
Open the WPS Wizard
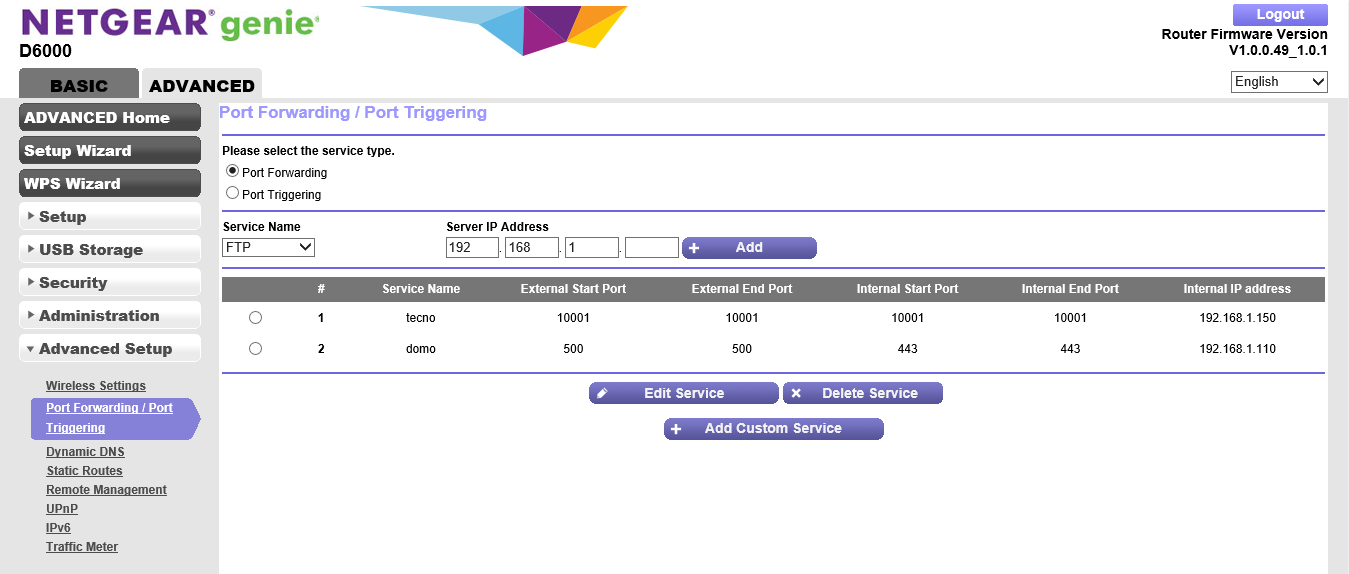pyautogui.click(x=110, y=184)
